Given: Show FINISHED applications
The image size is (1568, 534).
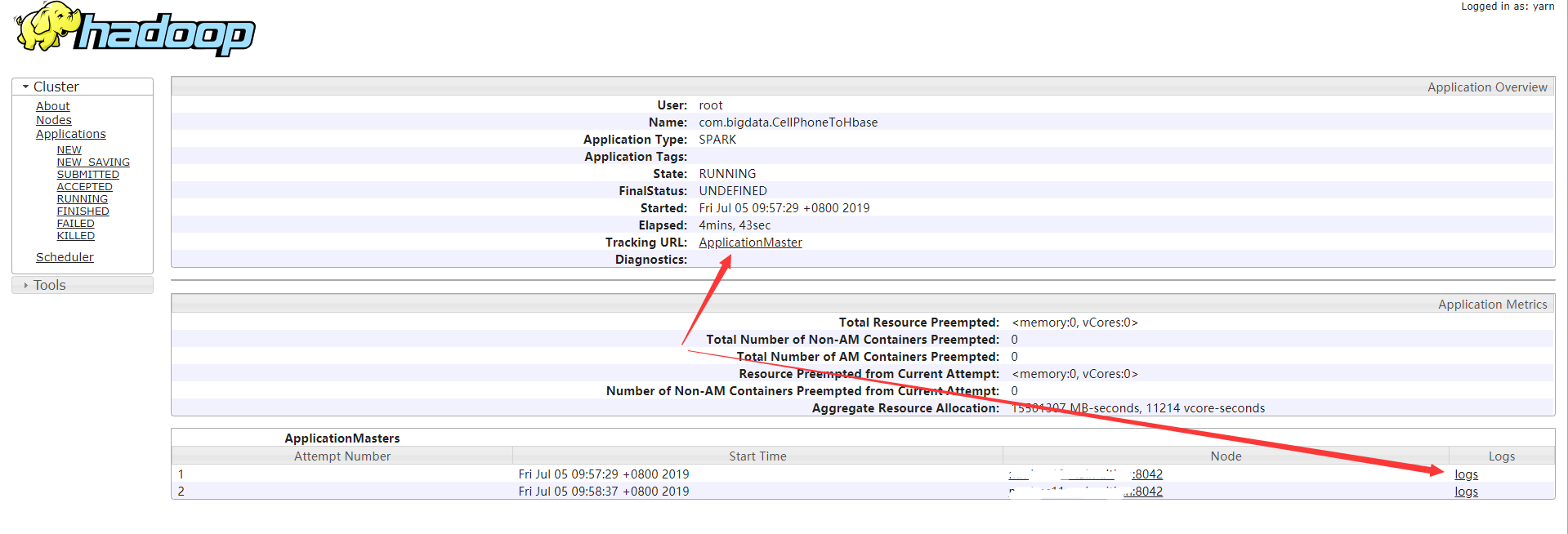Looking at the screenshot, I should click(x=83, y=211).
